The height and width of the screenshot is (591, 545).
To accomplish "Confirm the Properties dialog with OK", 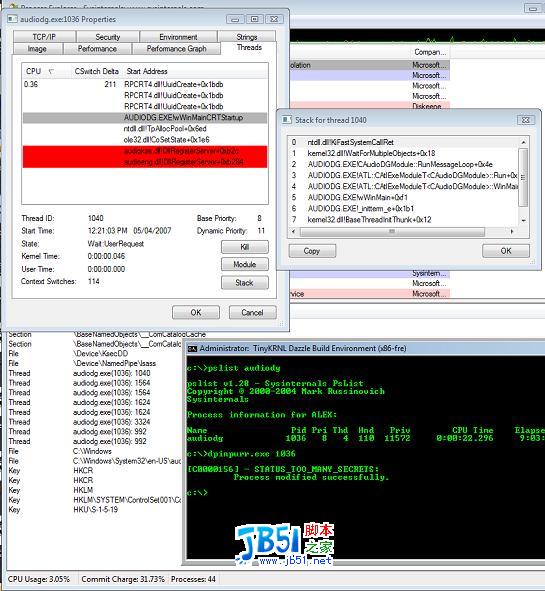I will (x=196, y=312).
